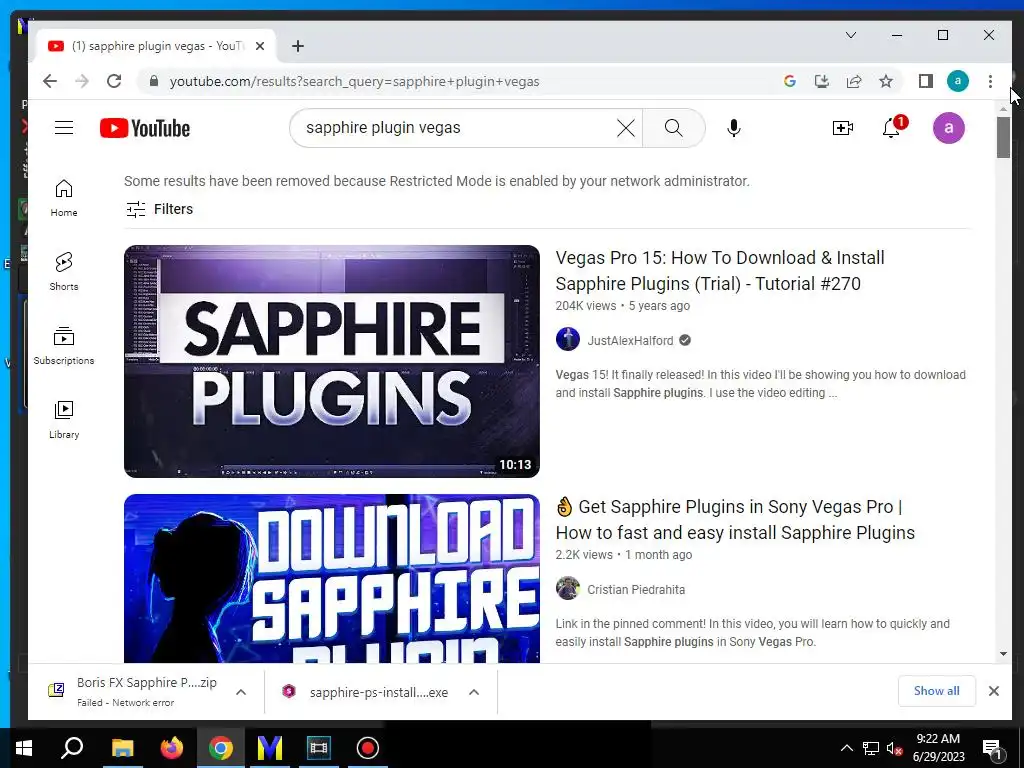Open the Windows notification center
This screenshot has width=1024, height=768.
click(x=992, y=748)
